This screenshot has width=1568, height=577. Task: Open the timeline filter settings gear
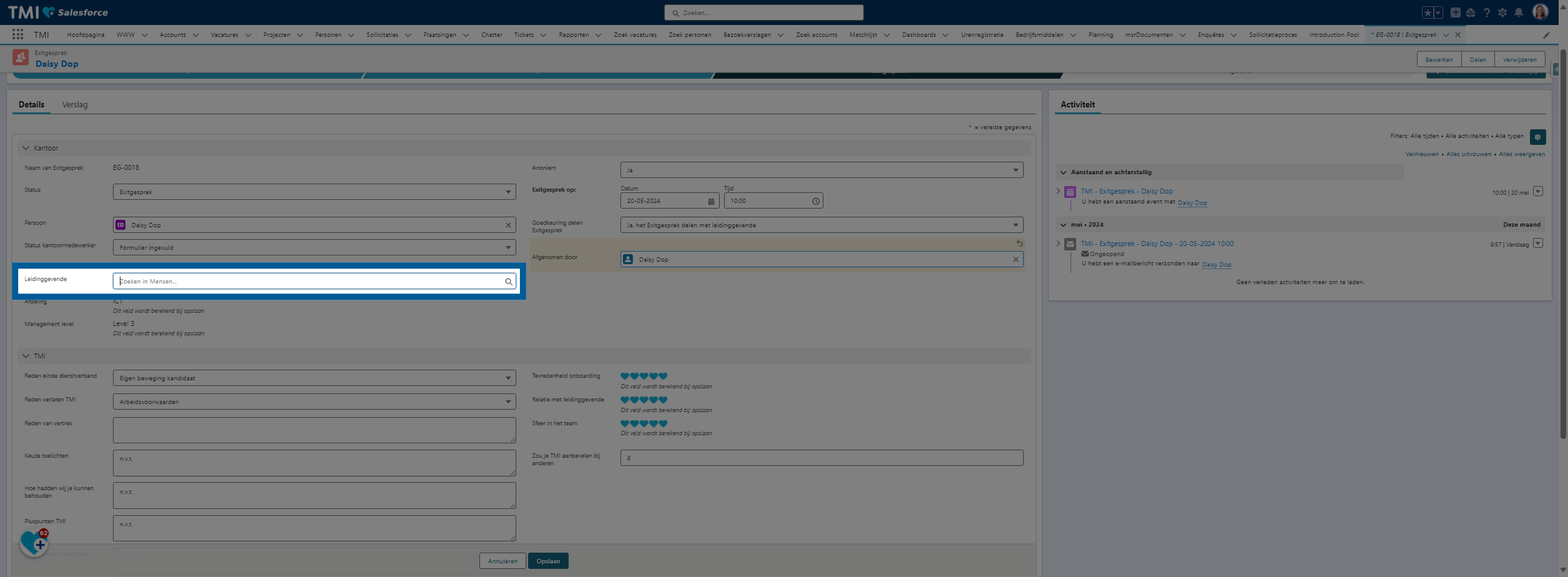[x=1537, y=137]
